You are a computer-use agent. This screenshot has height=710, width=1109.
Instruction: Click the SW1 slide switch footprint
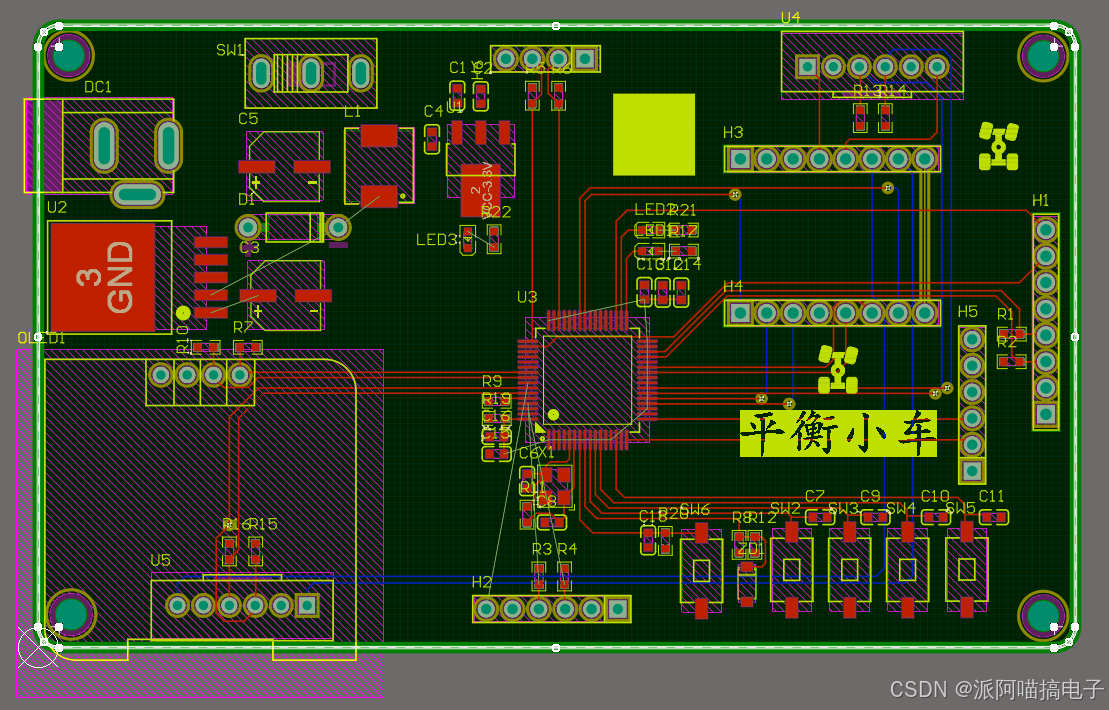click(x=310, y=73)
